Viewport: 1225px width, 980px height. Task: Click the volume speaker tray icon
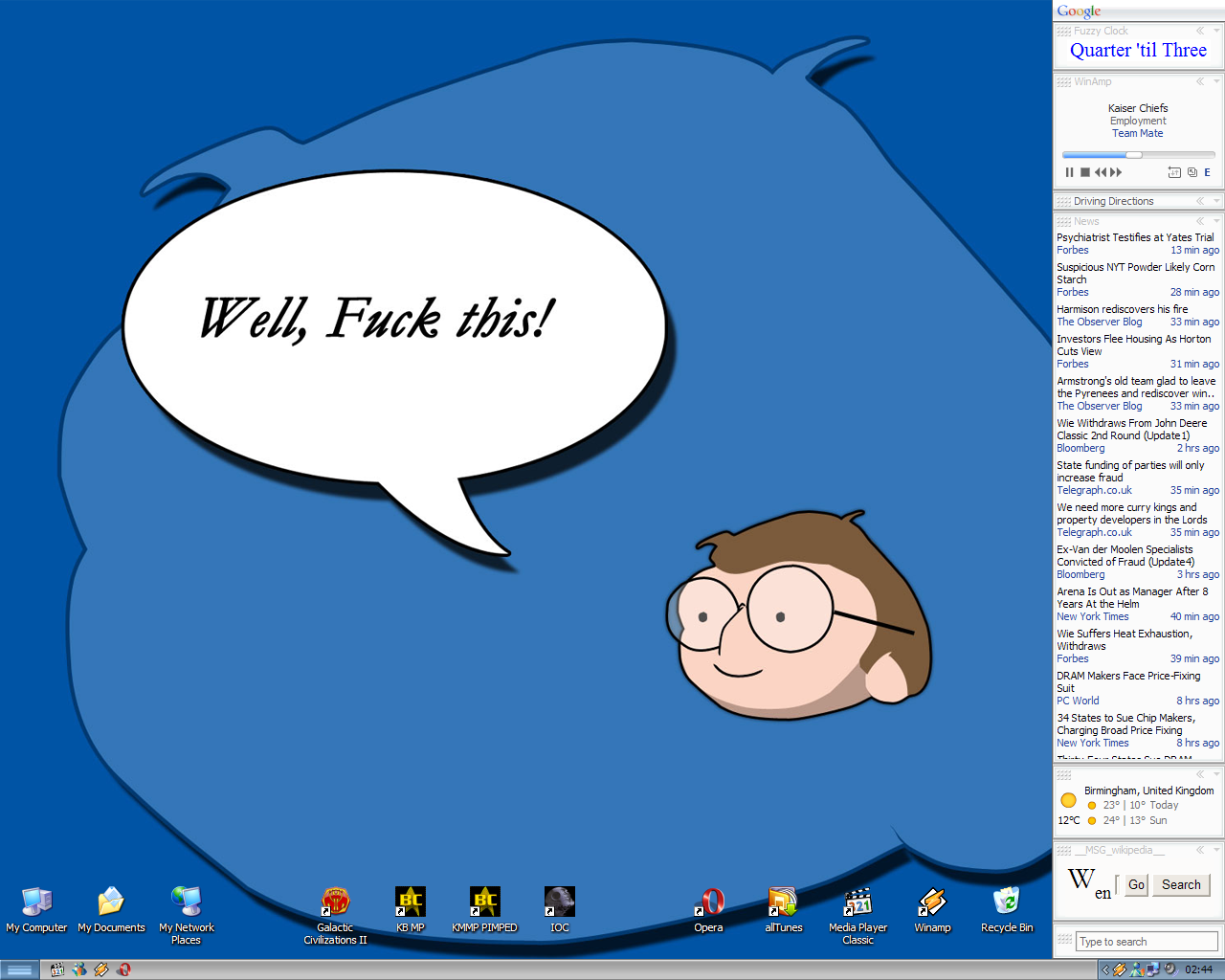[x=1169, y=969]
